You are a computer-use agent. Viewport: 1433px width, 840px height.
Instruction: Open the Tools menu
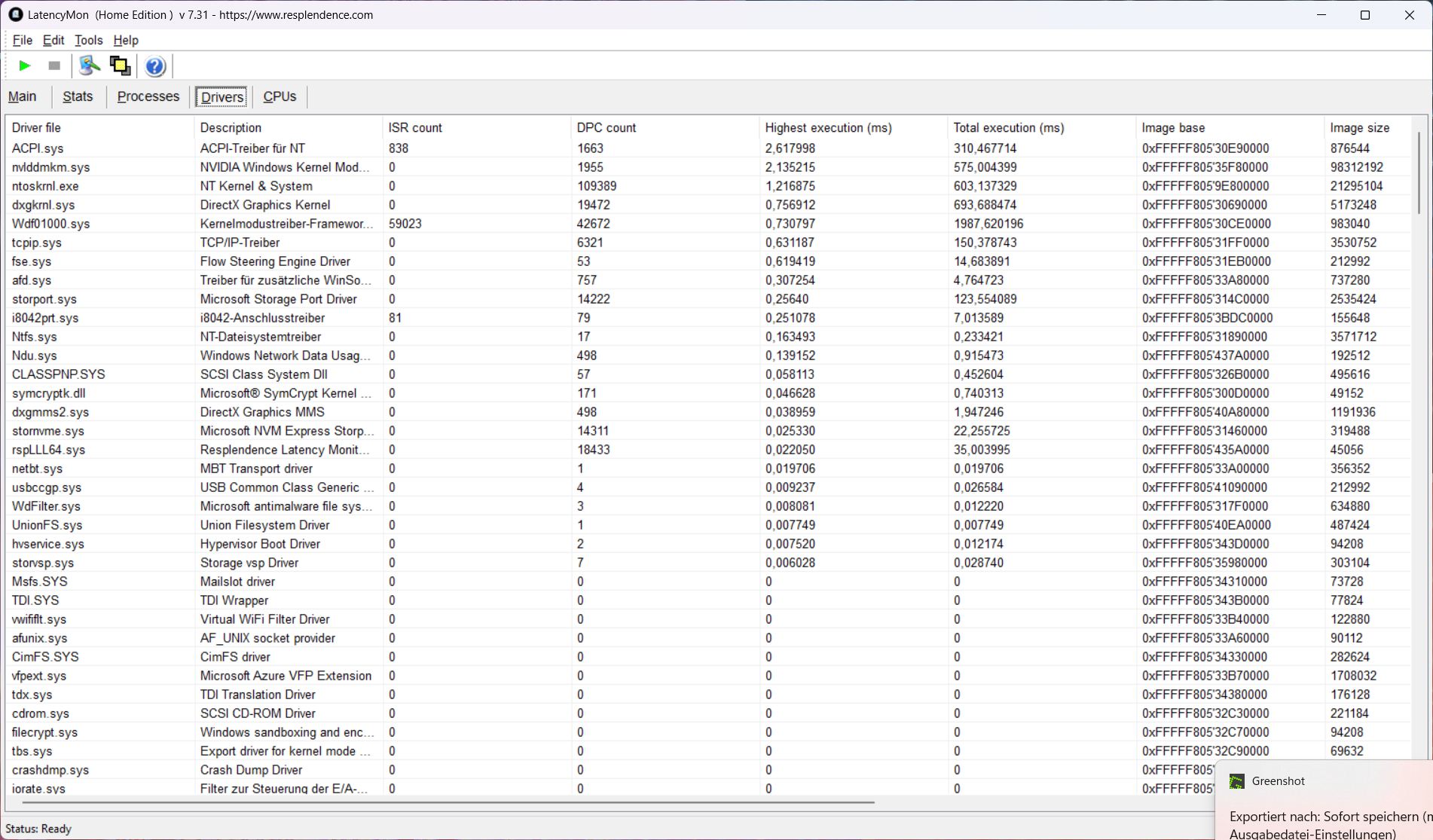tap(88, 40)
